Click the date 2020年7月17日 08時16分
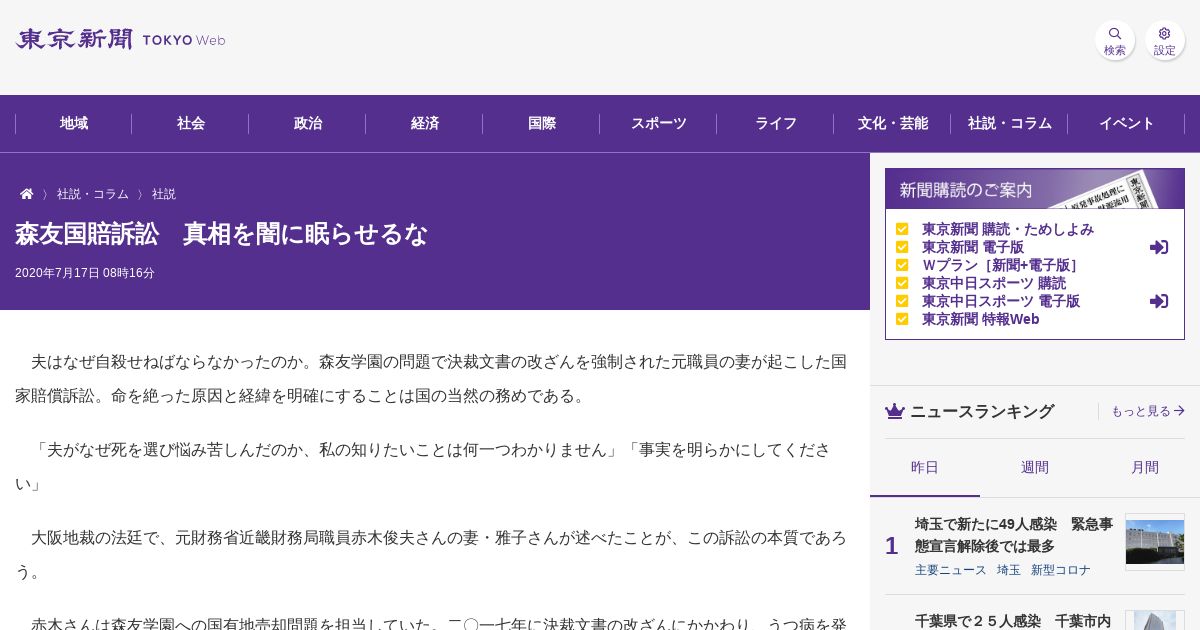Viewport: 1200px width, 630px height. tap(85, 273)
